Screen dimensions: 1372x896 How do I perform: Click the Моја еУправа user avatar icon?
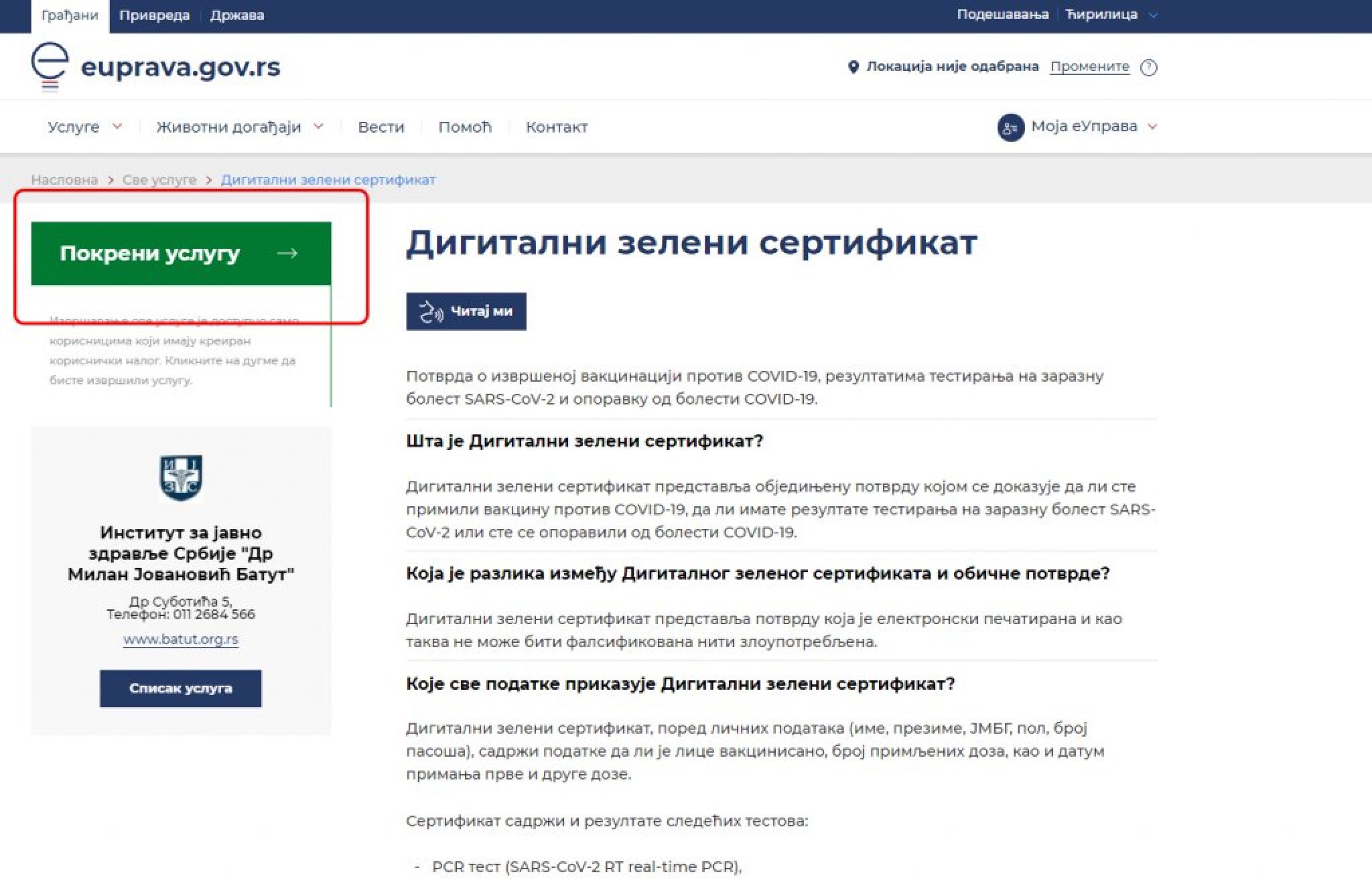pos(1010,127)
